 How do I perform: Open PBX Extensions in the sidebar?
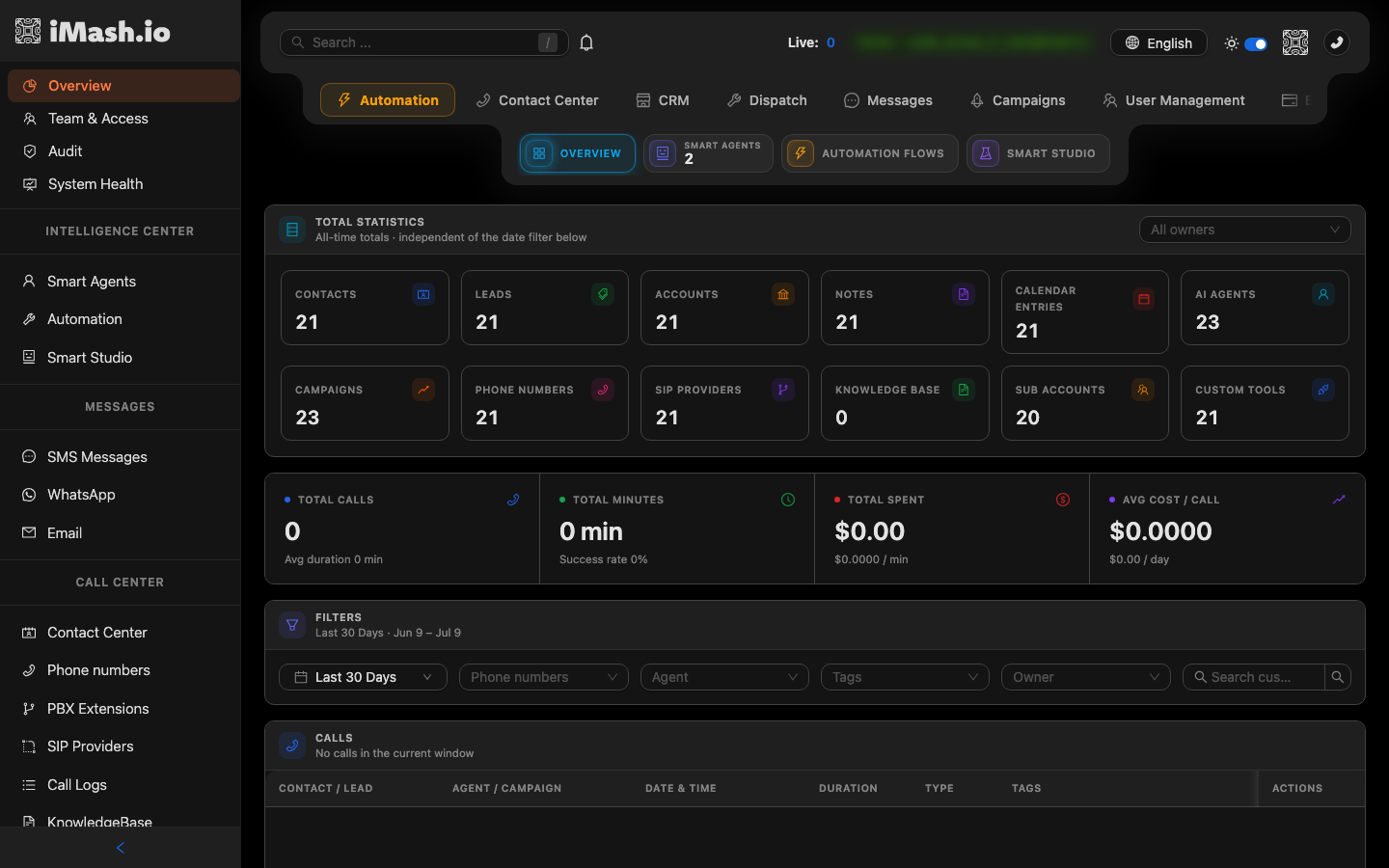click(121, 709)
